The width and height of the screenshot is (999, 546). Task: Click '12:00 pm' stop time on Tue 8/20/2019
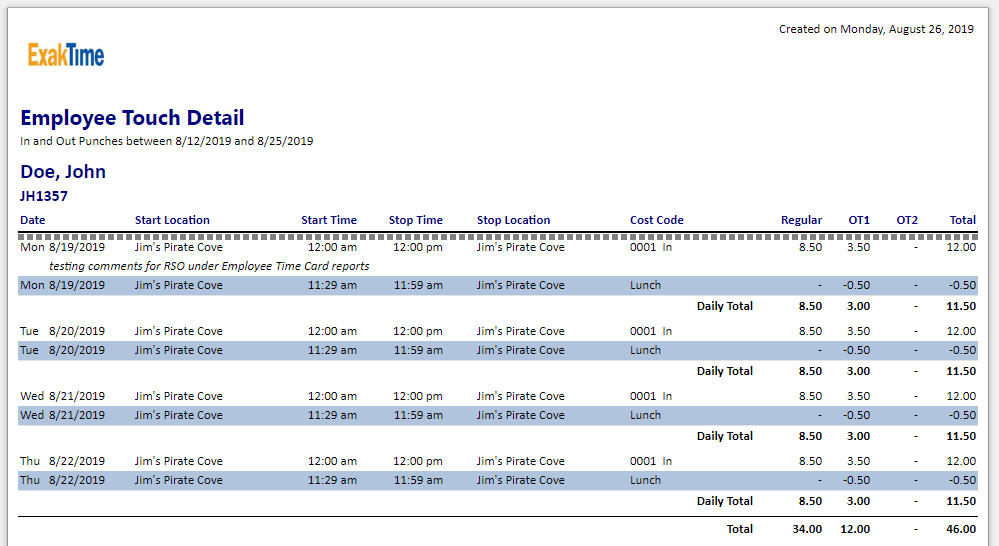417,331
